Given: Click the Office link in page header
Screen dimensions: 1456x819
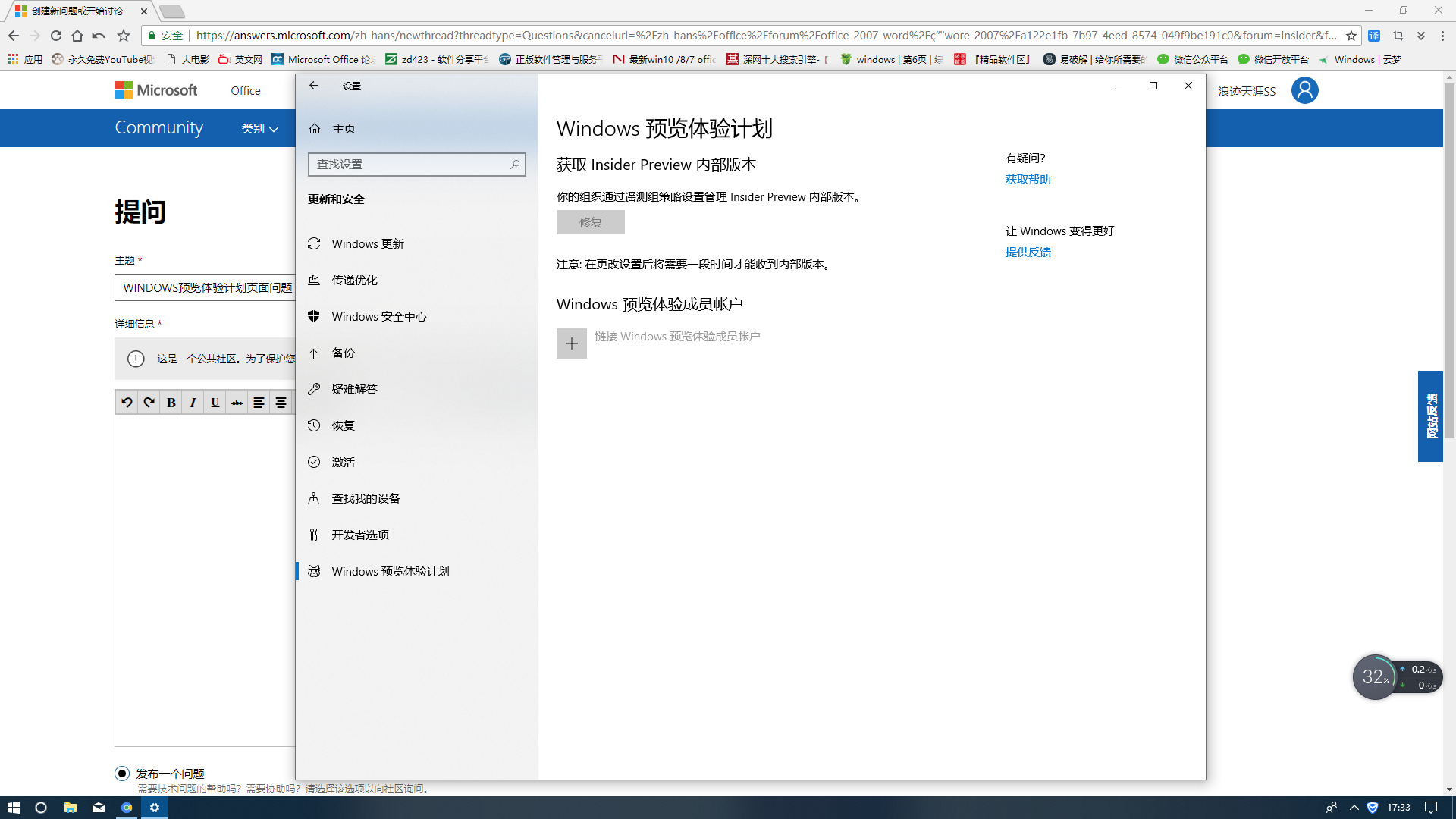Looking at the screenshot, I should pyautogui.click(x=246, y=91).
